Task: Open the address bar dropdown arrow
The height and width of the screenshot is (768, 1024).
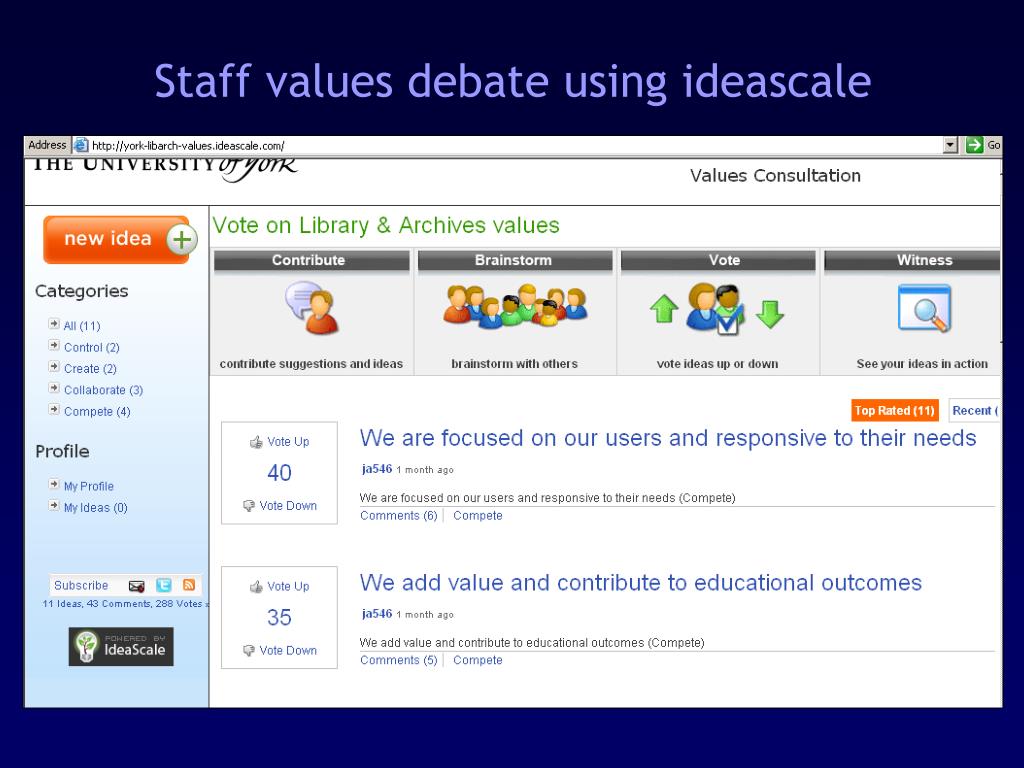Action: coord(951,146)
